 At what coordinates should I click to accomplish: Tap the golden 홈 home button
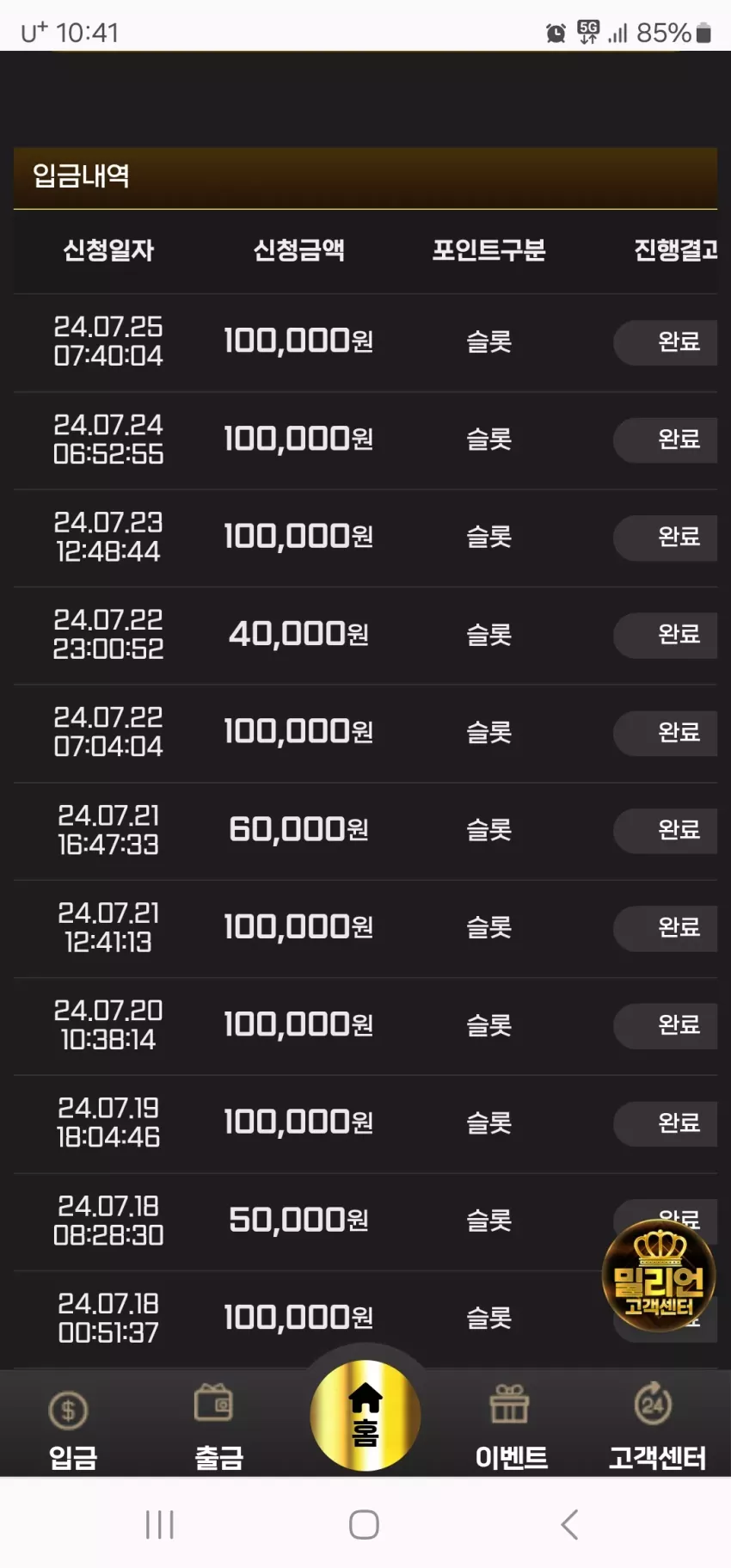click(365, 1415)
